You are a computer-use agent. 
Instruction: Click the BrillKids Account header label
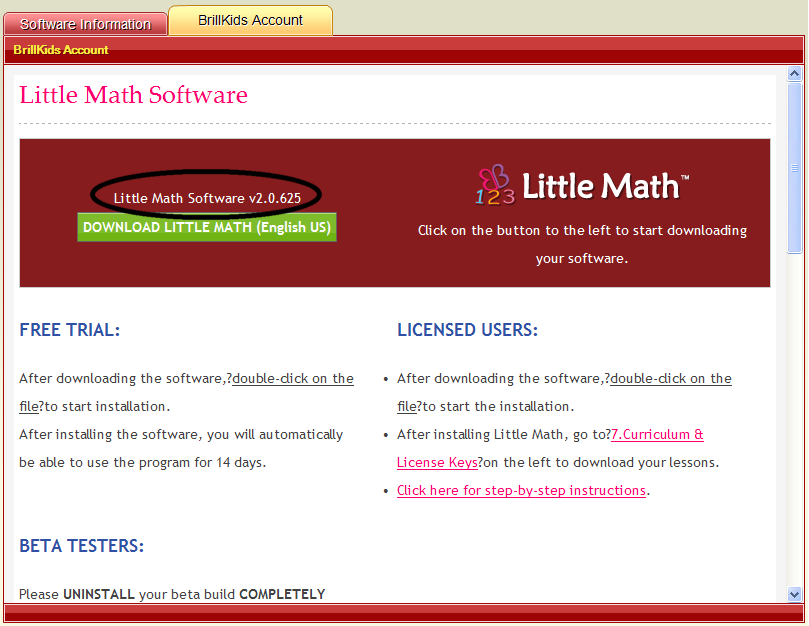[61, 50]
